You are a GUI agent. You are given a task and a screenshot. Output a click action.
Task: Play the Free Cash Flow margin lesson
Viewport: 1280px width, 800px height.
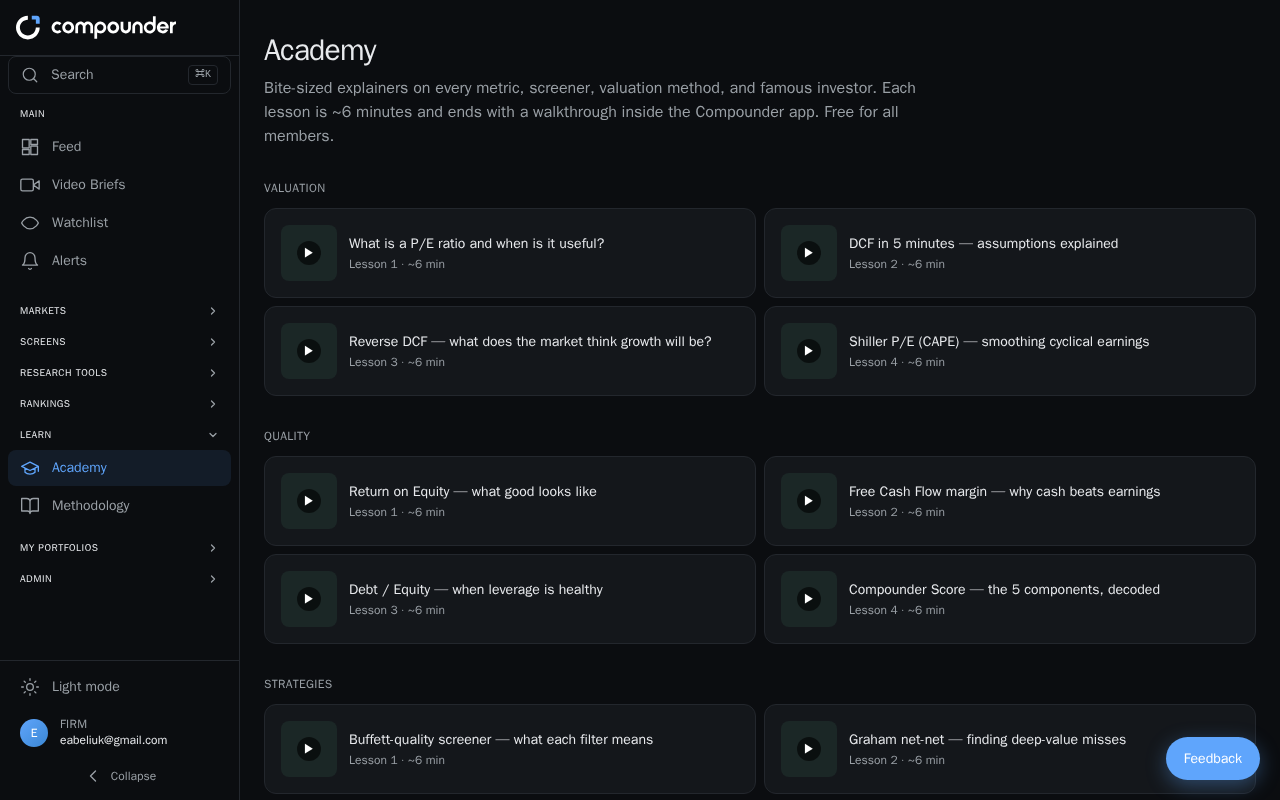click(x=809, y=501)
